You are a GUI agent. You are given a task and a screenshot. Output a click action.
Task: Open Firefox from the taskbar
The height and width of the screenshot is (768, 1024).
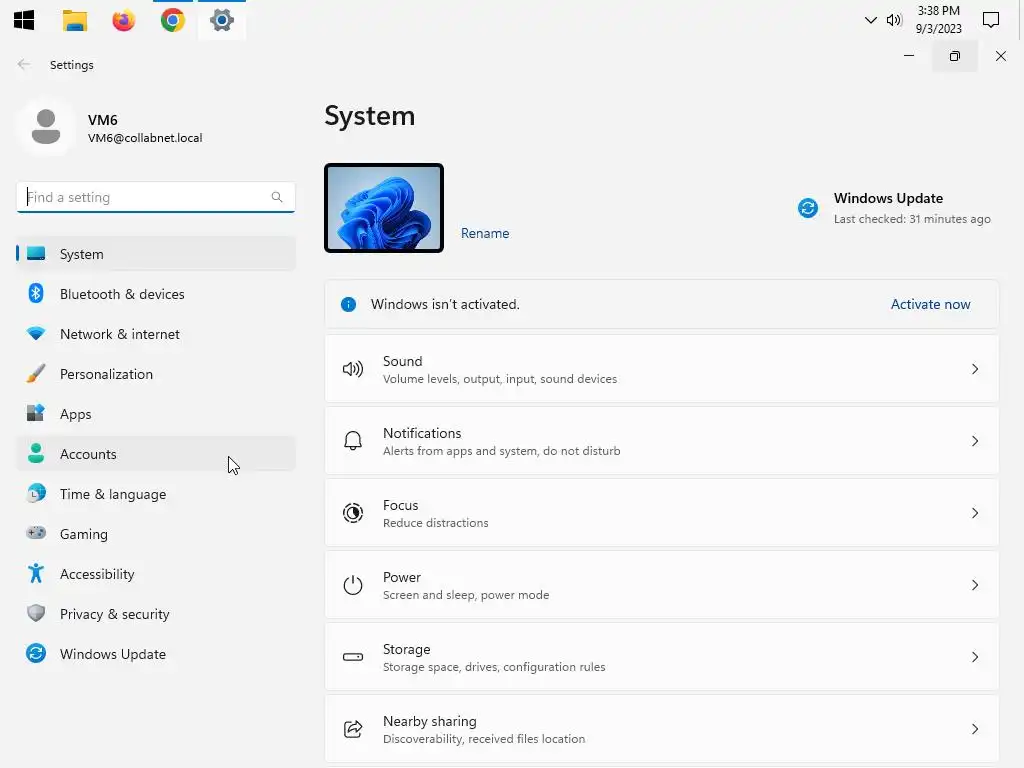123,20
